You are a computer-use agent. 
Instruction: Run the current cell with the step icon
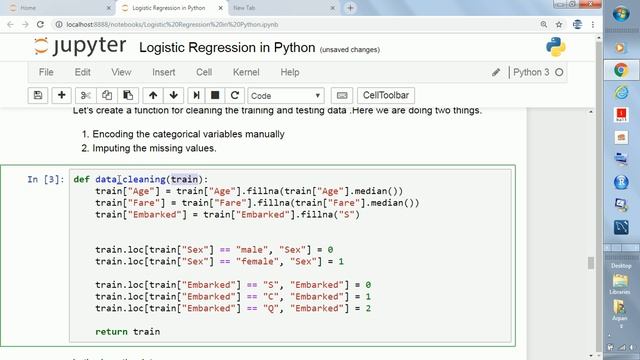(196, 96)
